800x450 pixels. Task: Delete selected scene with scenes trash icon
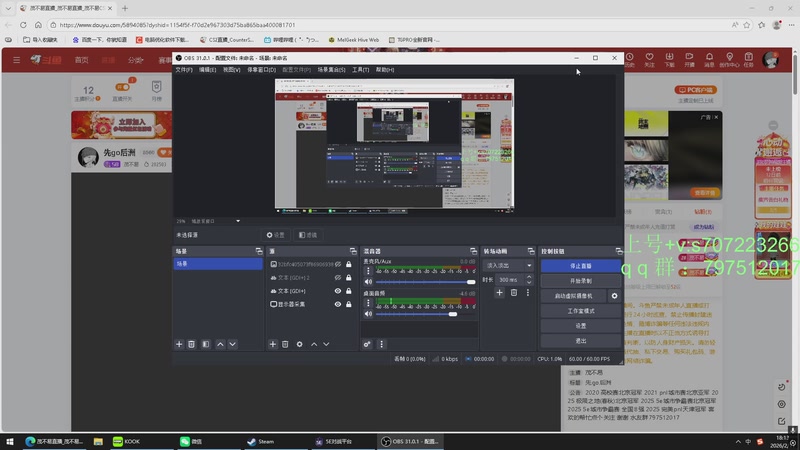(191, 344)
